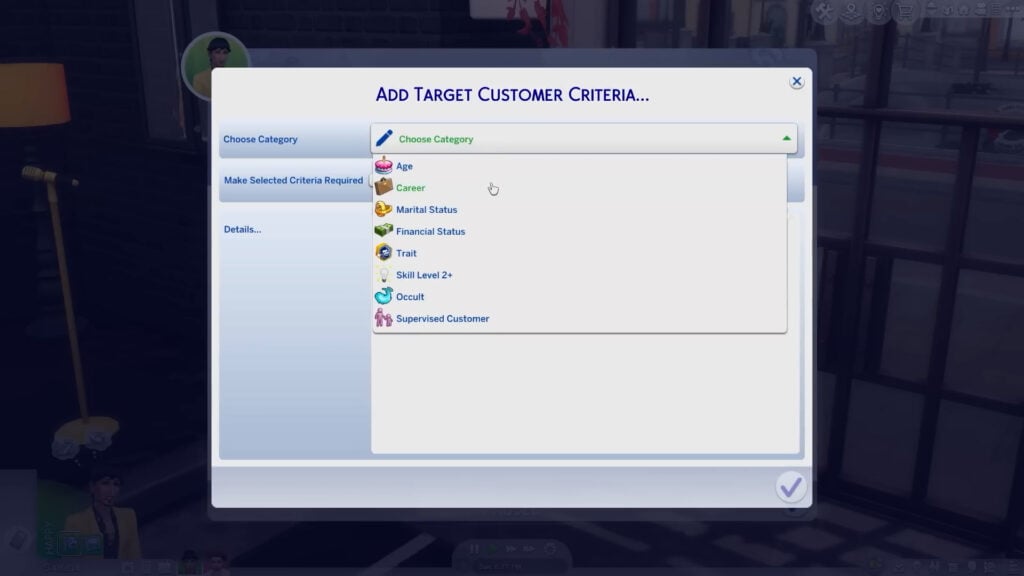Pick Marital Status from the list

(426, 210)
